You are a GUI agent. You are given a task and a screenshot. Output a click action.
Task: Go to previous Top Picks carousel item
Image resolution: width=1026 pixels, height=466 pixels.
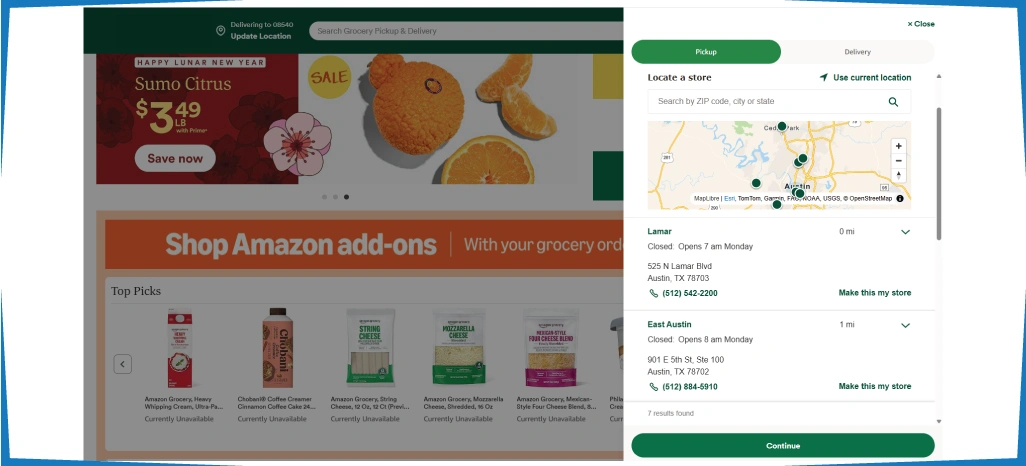(x=122, y=364)
